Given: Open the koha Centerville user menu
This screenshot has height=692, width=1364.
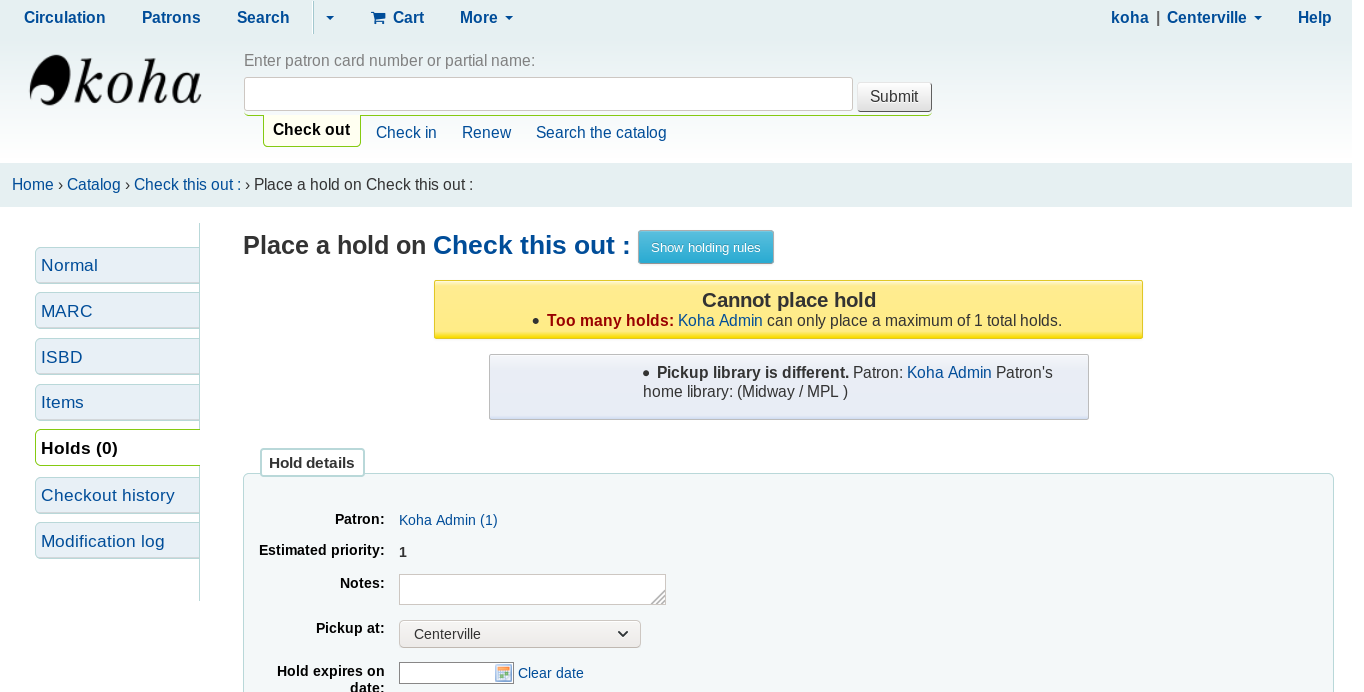Looking at the screenshot, I should tap(1186, 18).
